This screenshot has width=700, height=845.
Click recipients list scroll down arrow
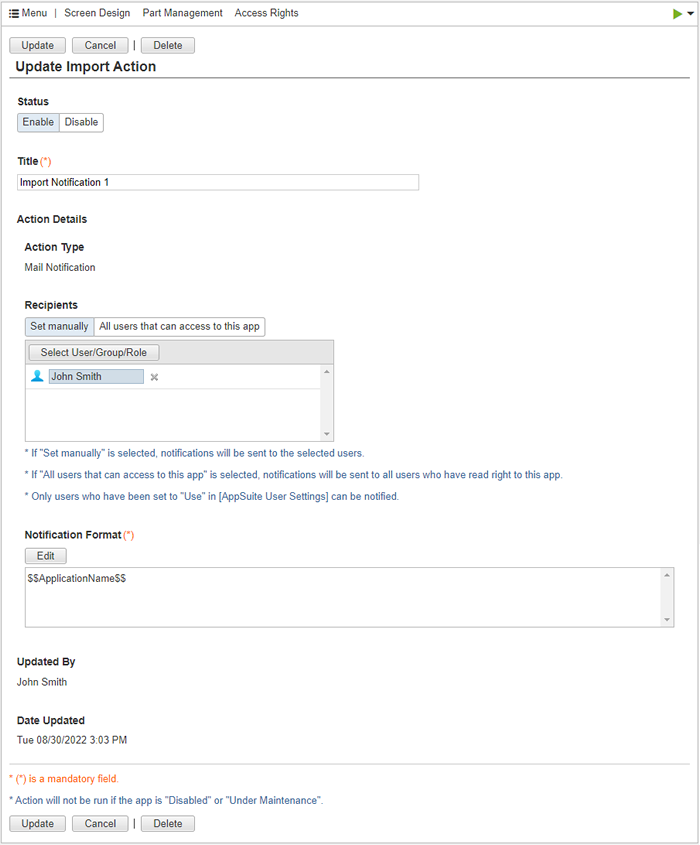click(x=327, y=434)
